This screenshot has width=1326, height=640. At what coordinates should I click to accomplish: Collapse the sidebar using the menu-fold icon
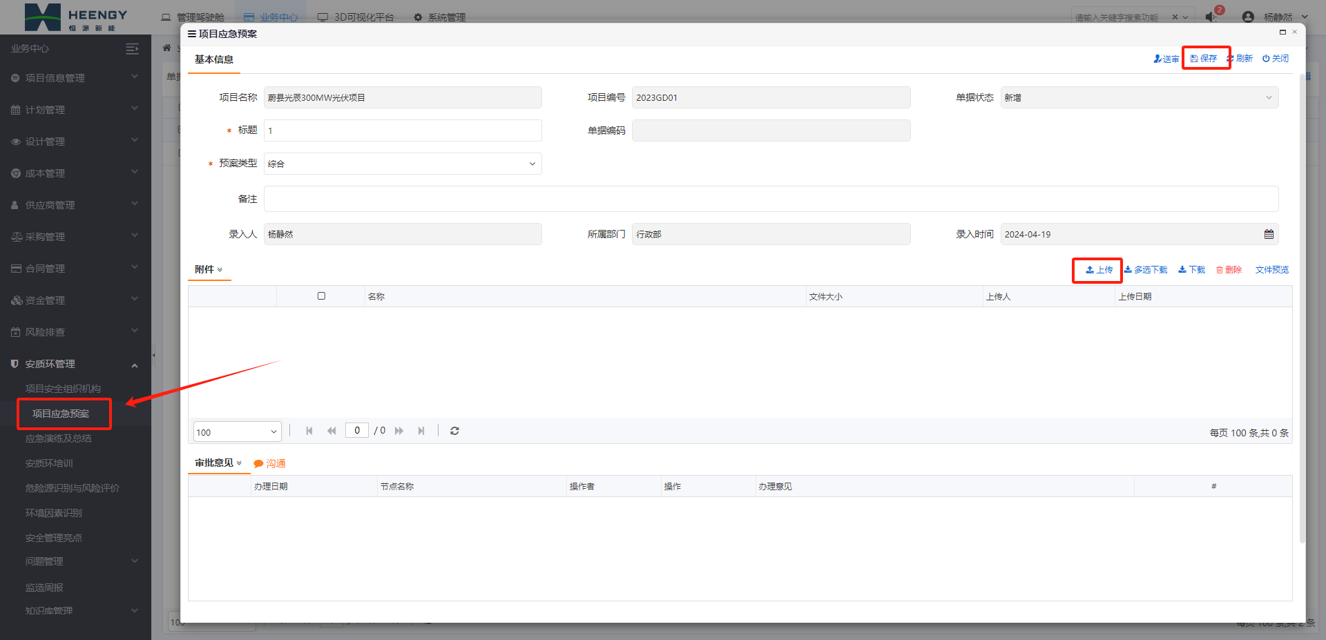[x=132, y=48]
